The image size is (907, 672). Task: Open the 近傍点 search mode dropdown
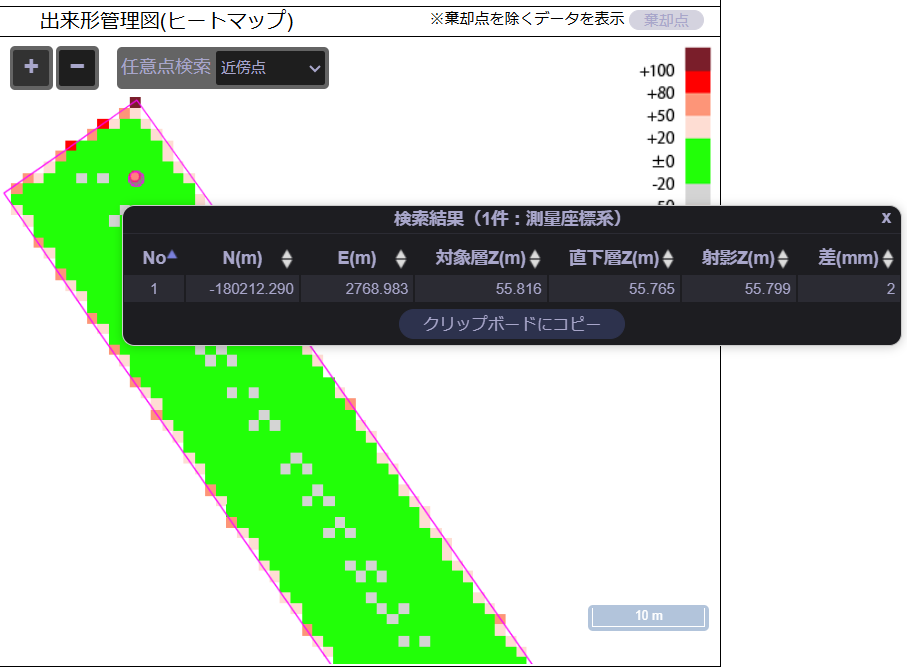coord(270,68)
